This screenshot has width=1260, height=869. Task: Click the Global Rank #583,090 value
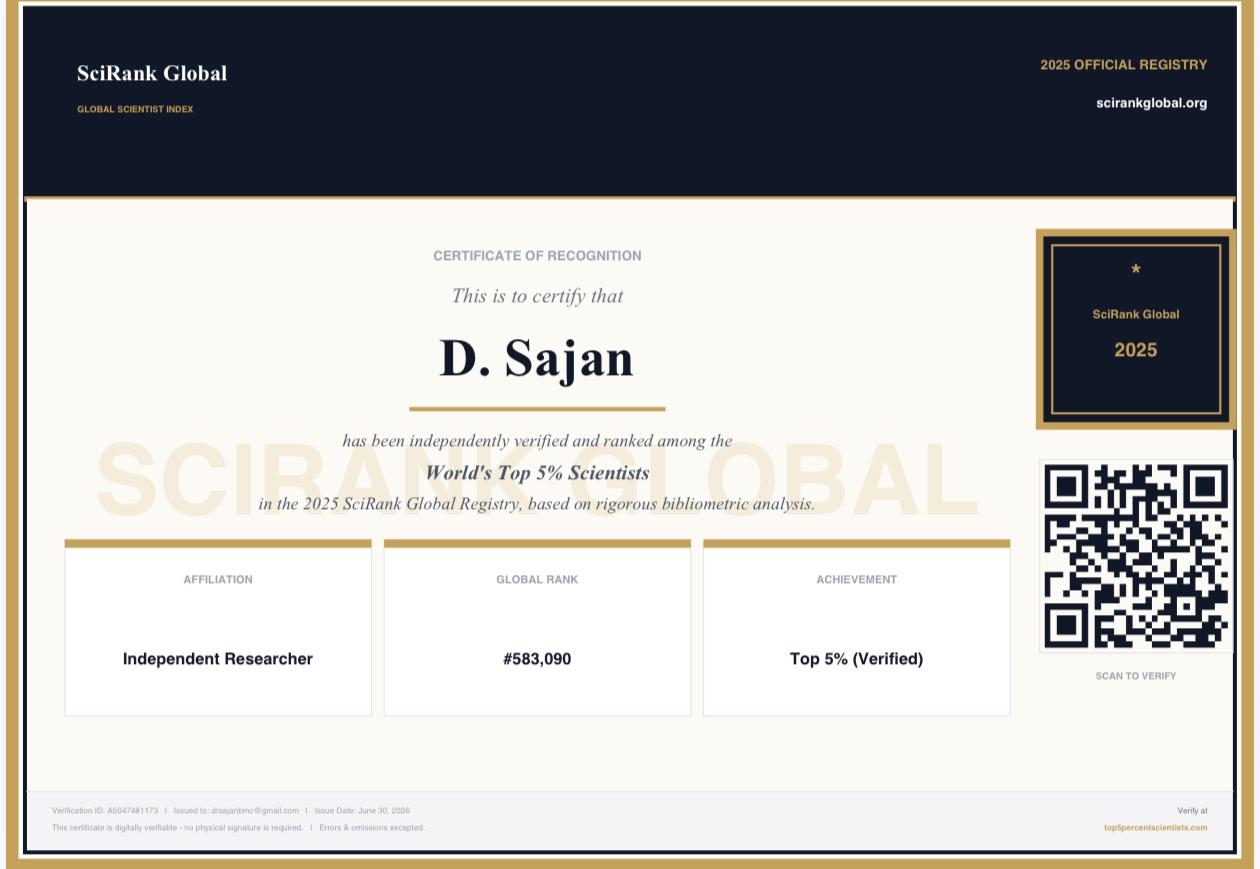coord(537,659)
